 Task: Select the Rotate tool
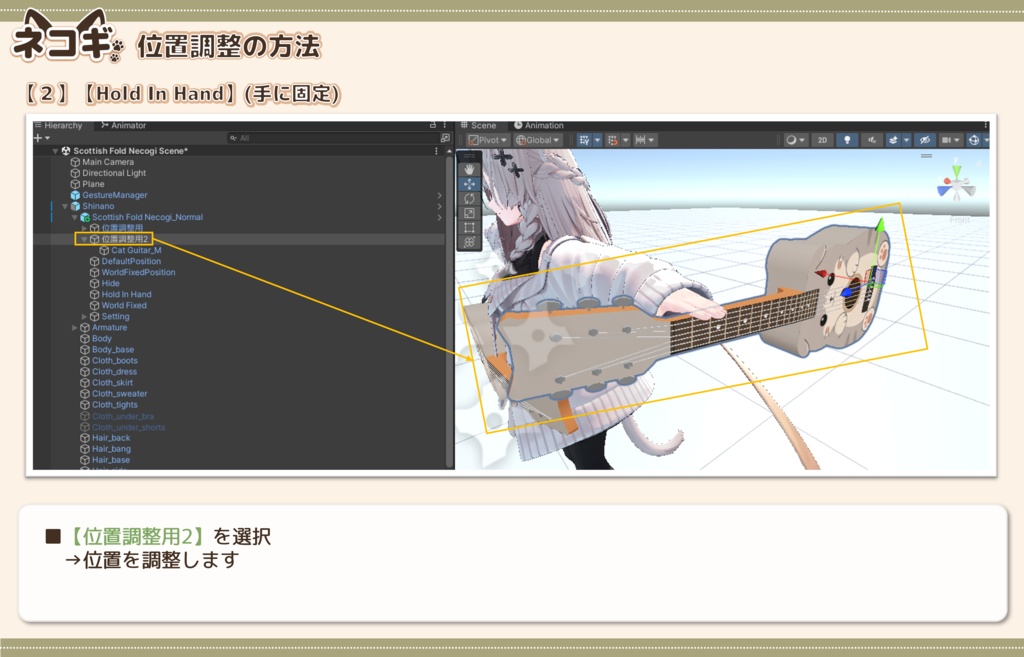(469, 199)
